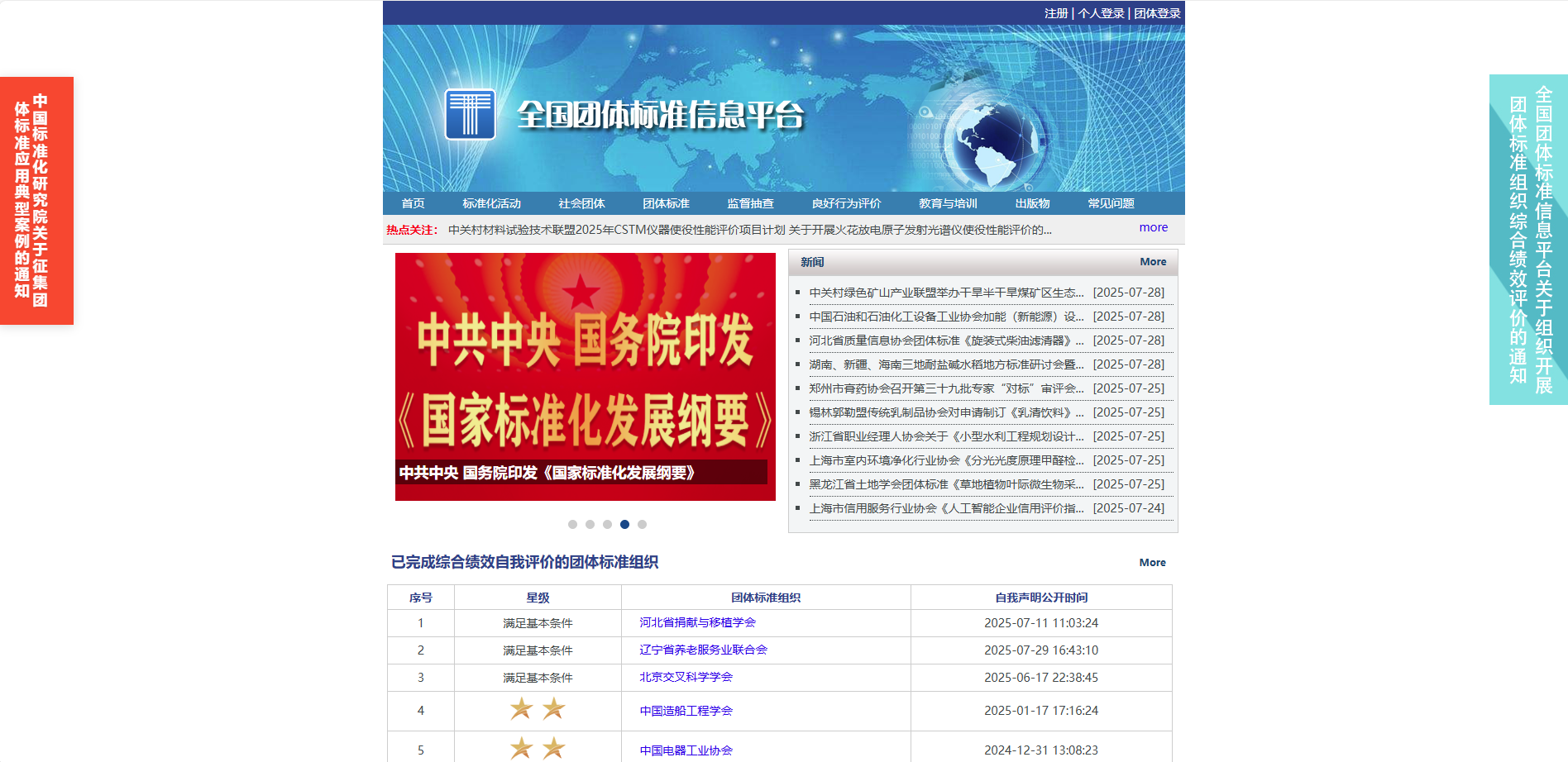Click the 个人登录 login link
The width and height of the screenshot is (1568, 762).
pyautogui.click(x=1100, y=12)
